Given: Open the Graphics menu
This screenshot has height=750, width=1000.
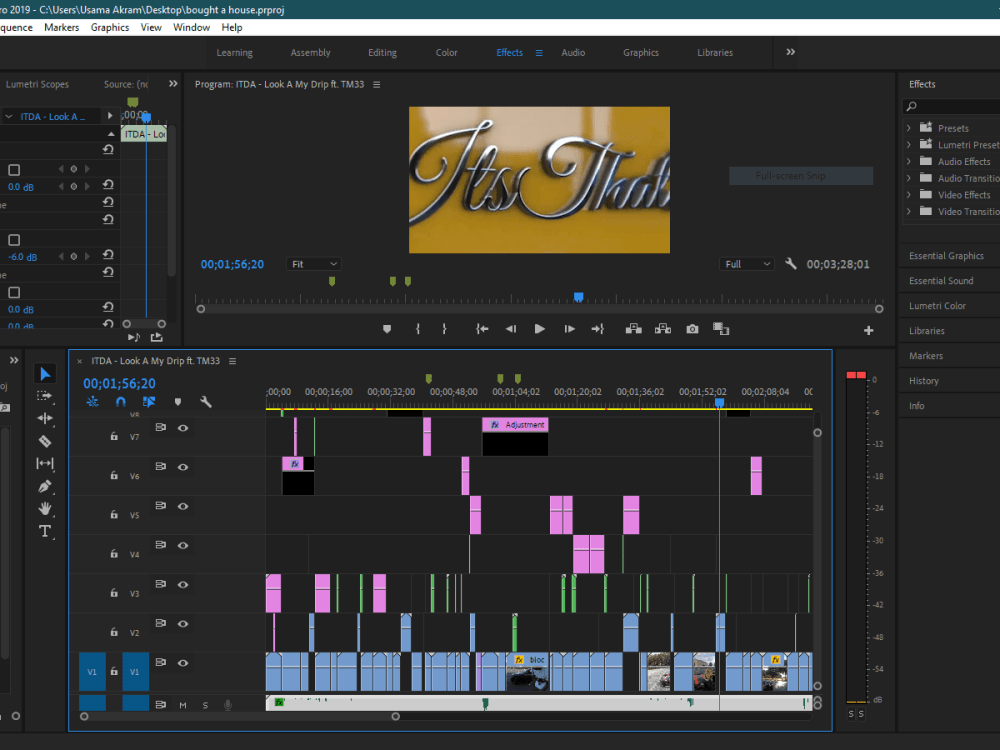Looking at the screenshot, I should (110, 27).
